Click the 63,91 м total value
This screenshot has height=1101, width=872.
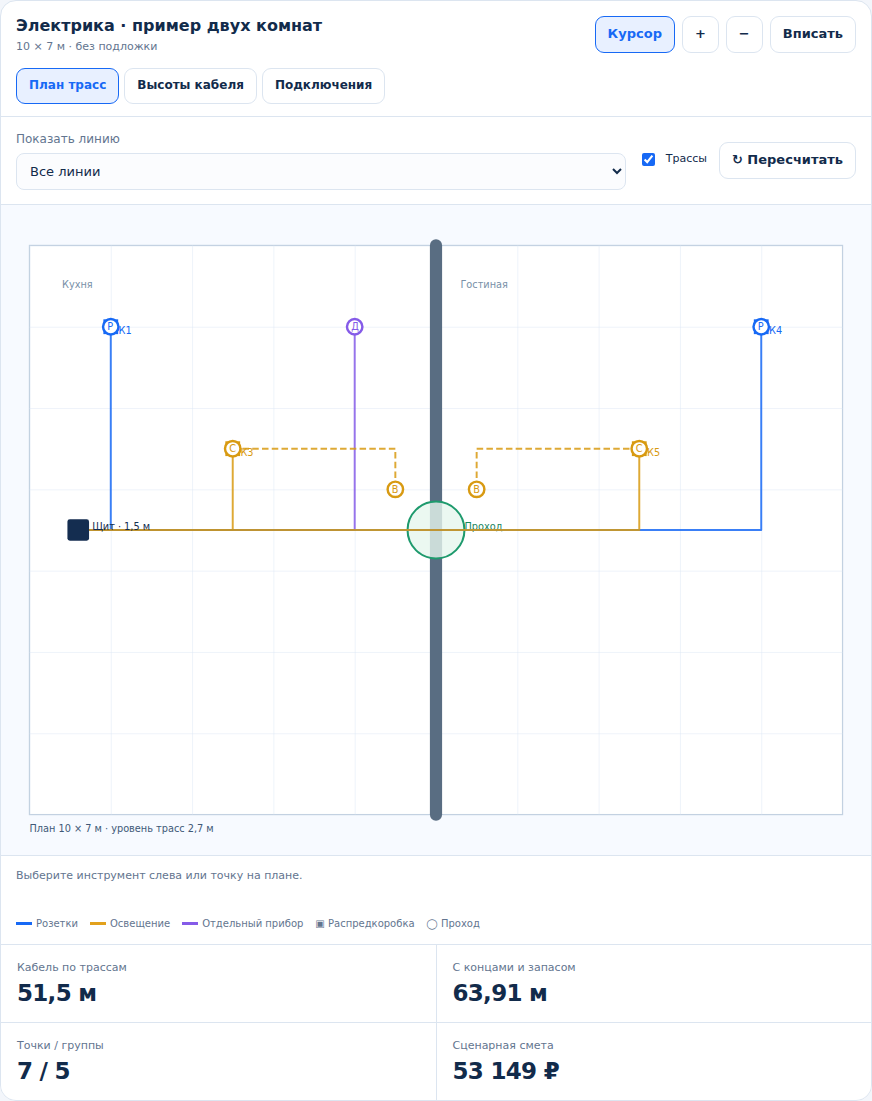coord(500,993)
